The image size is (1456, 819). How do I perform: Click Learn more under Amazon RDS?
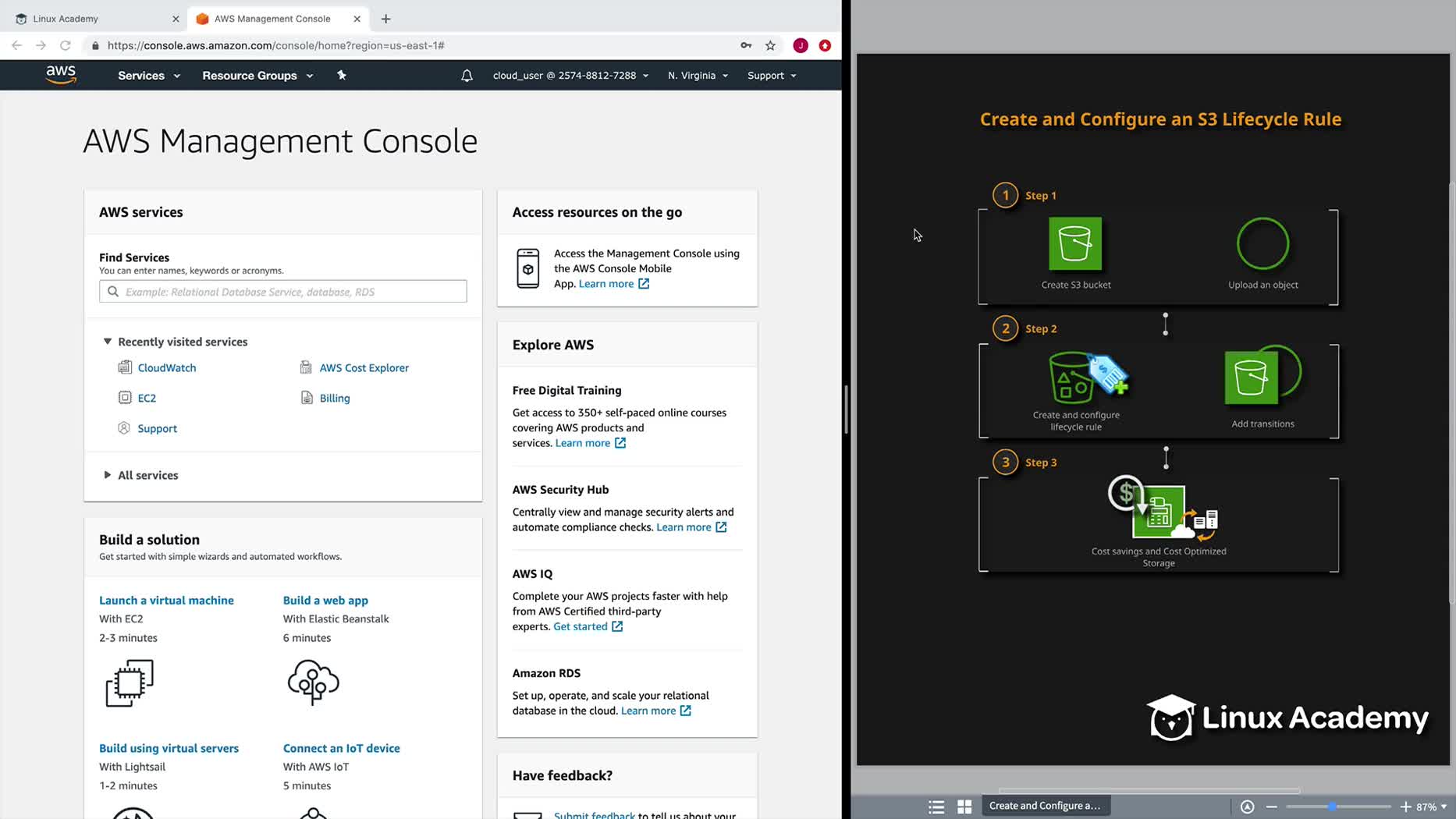(655, 711)
